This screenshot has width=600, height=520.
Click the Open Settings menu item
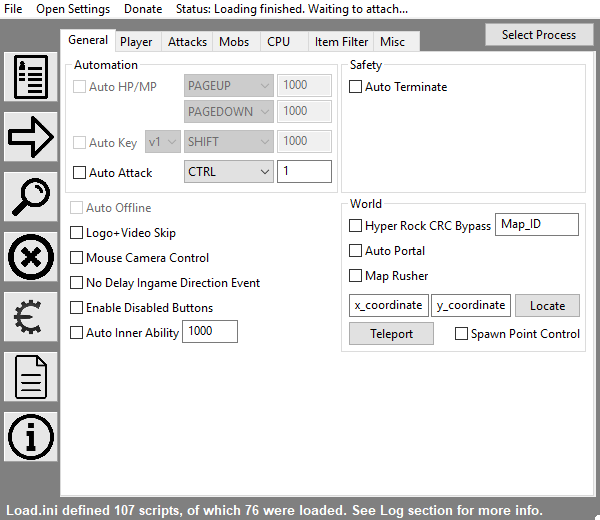[73, 8]
